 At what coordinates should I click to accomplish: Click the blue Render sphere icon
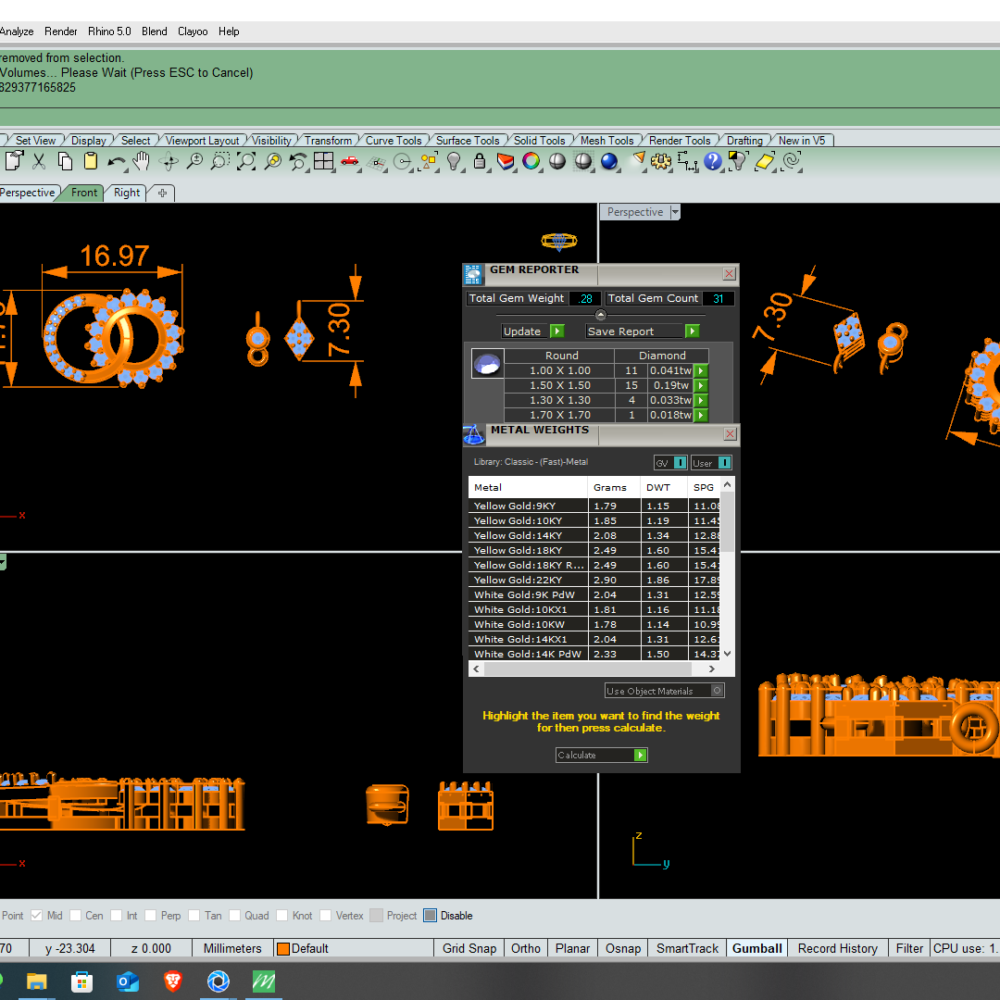pos(609,161)
